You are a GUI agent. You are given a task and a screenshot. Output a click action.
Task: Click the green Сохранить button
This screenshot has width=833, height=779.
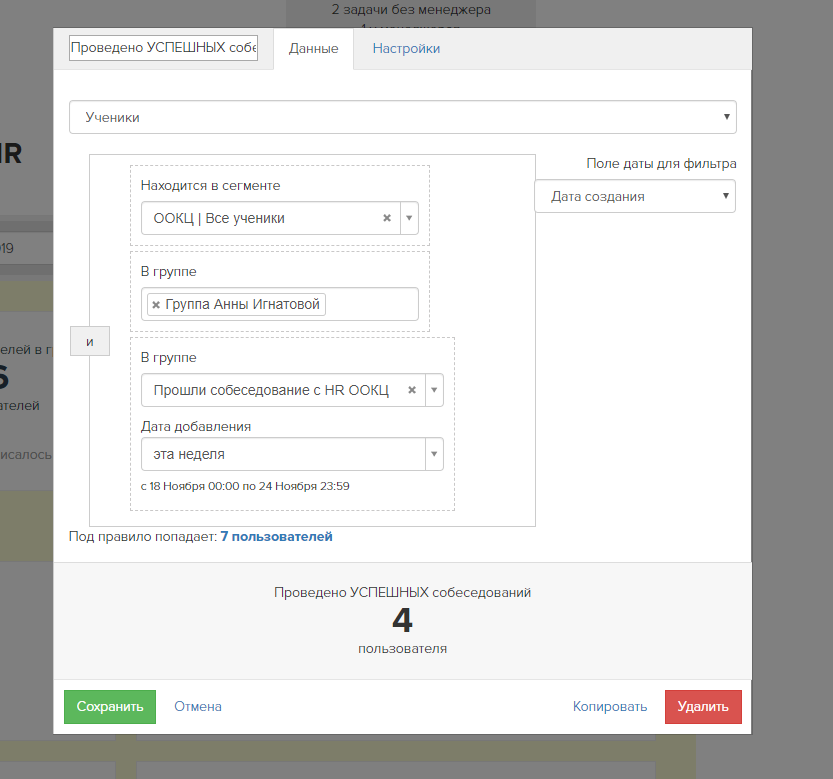pos(110,707)
